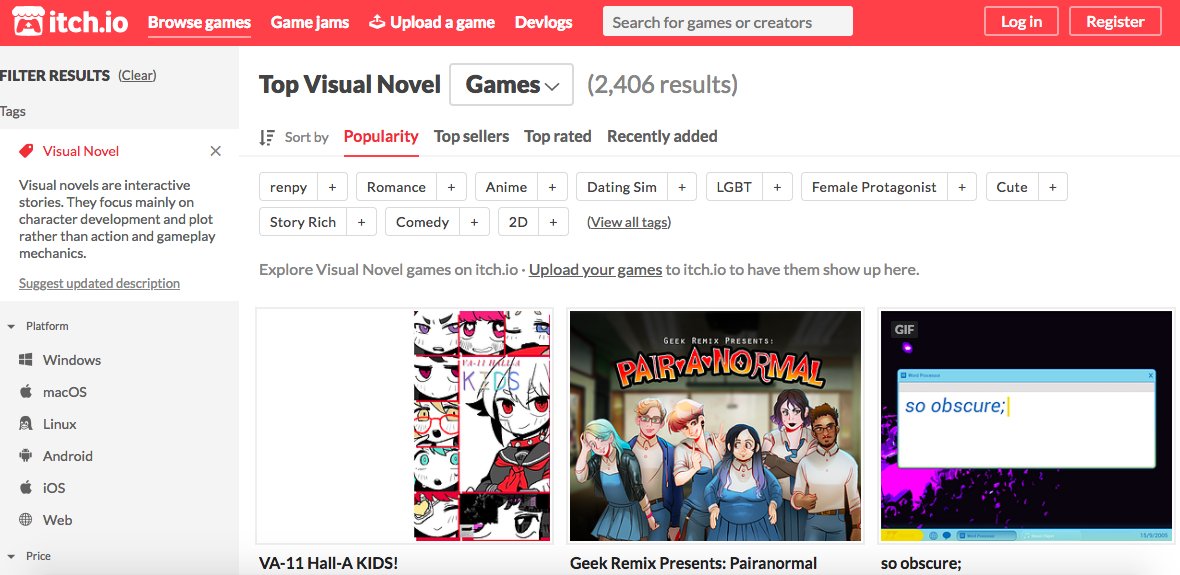Click Geek Remix Presents: Pairanormal title

tap(693, 563)
